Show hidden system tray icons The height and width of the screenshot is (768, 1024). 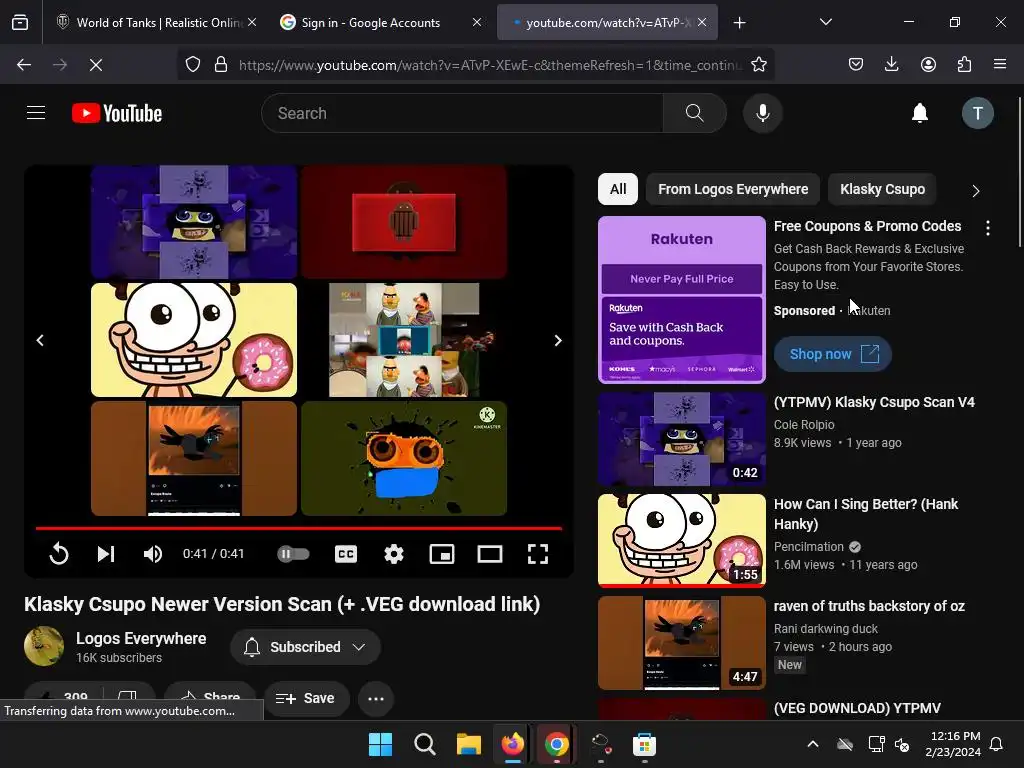pos(813,744)
